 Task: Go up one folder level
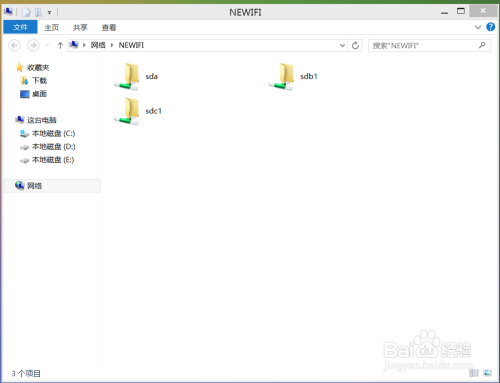coord(60,45)
